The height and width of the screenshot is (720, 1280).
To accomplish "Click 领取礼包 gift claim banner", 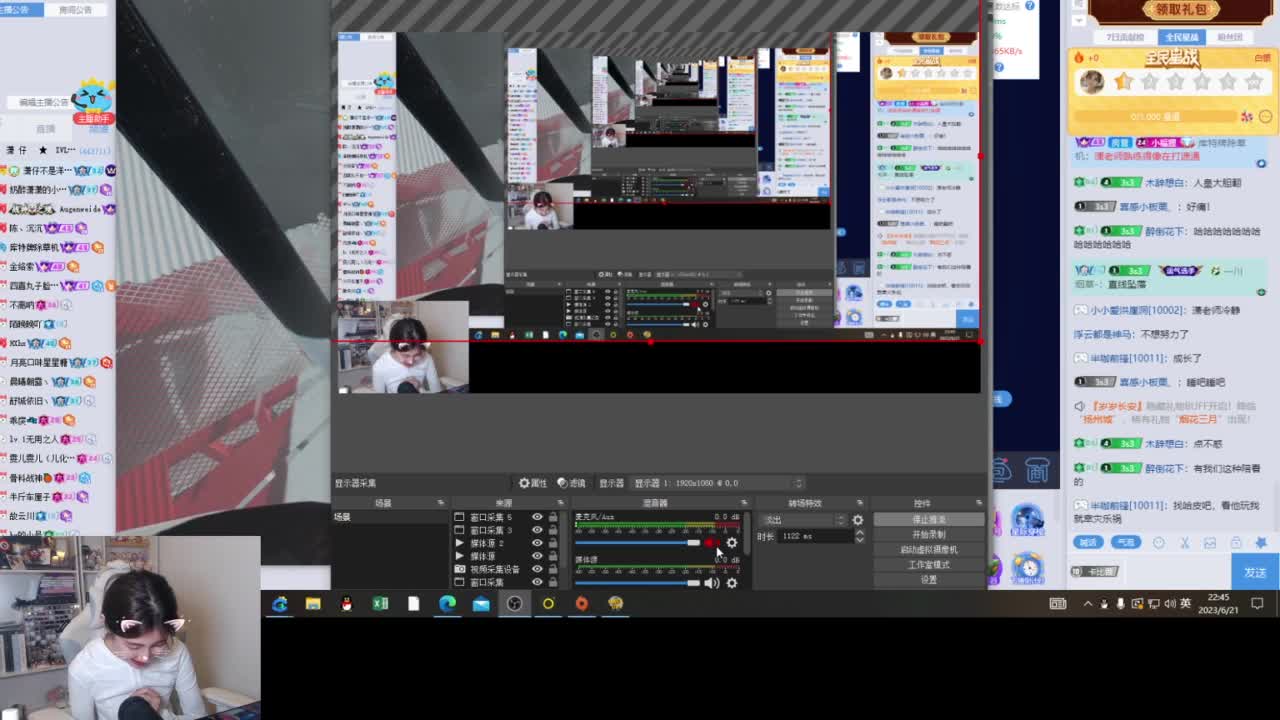I will [x=1181, y=10].
